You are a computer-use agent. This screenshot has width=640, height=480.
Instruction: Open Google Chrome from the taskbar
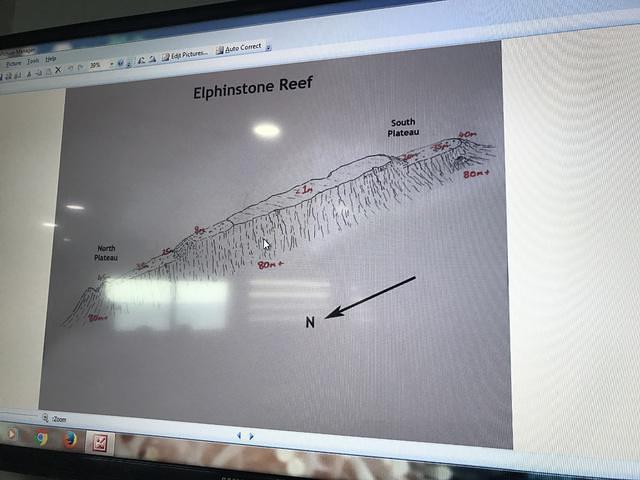pyautogui.click(x=40, y=438)
